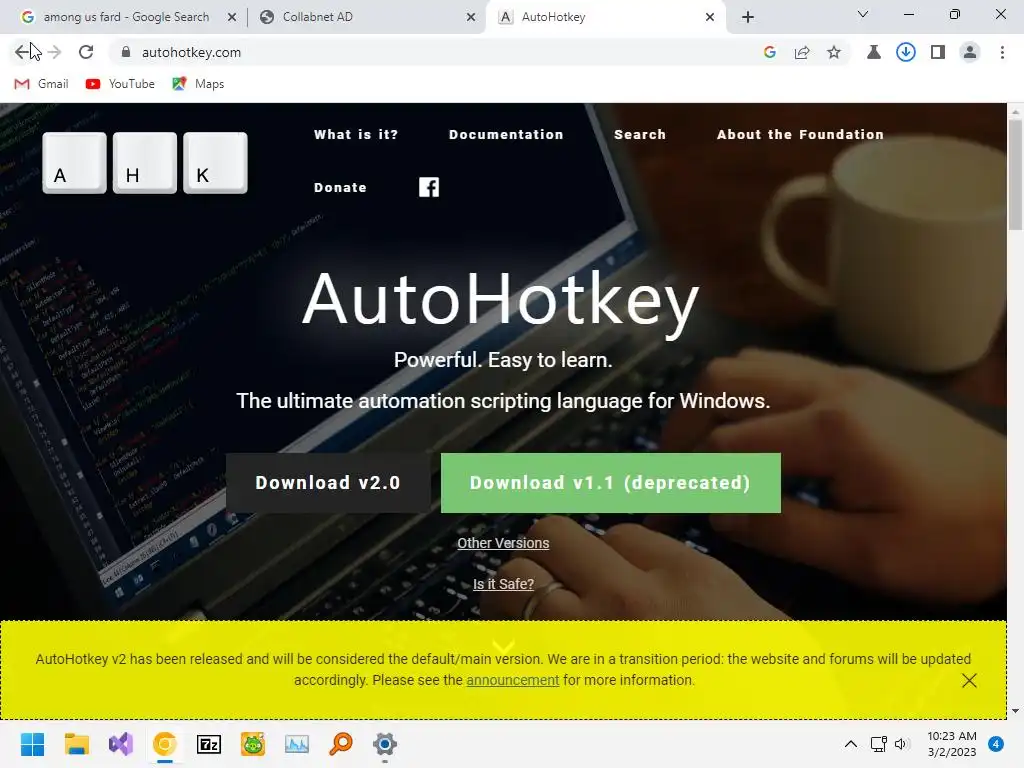The width and height of the screenshot is (1024, 768).
Task: Open network status tray icon
Action: [878, 744]
